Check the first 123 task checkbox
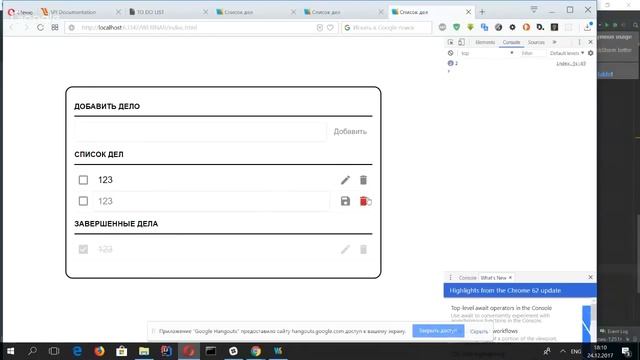 coord(83,180)
